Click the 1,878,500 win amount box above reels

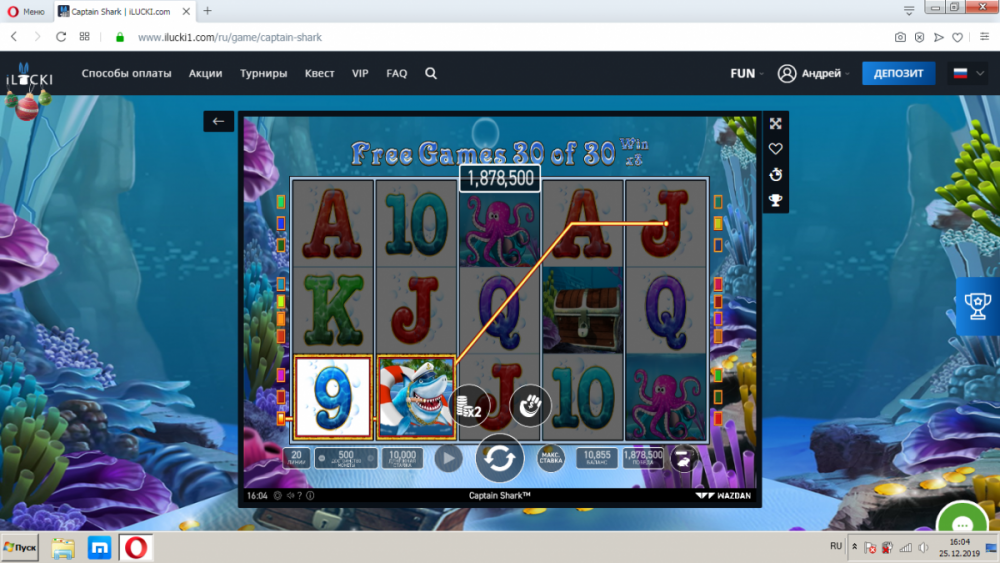[x=500, y=179]
